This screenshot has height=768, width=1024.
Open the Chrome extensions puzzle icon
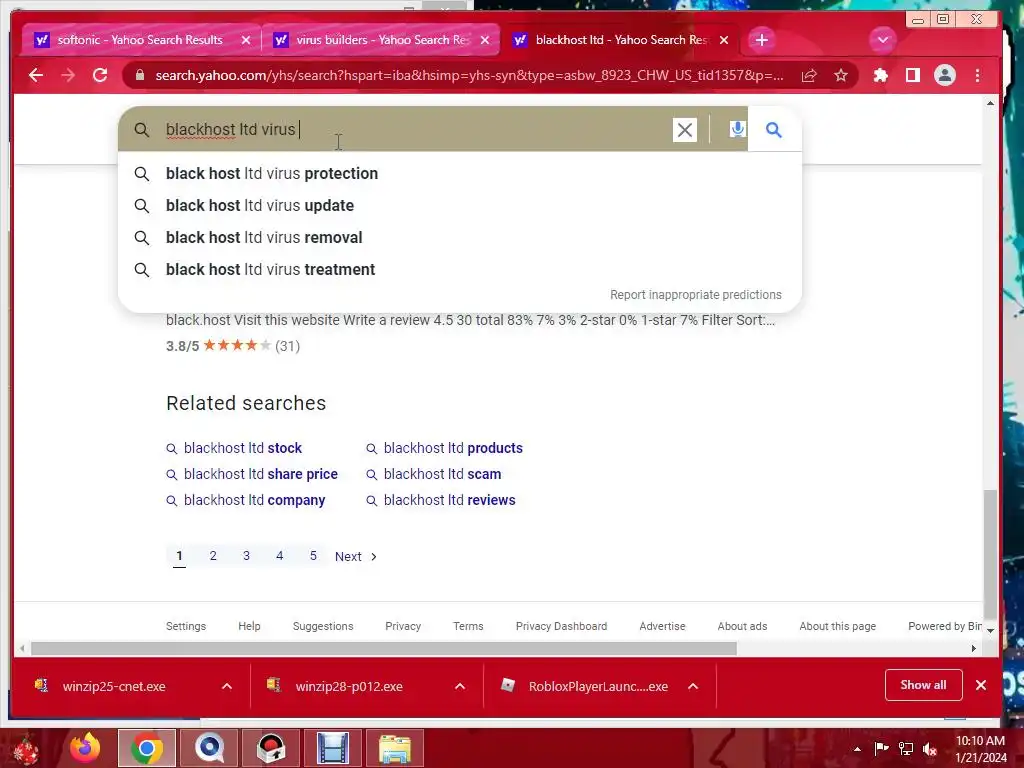880,76
